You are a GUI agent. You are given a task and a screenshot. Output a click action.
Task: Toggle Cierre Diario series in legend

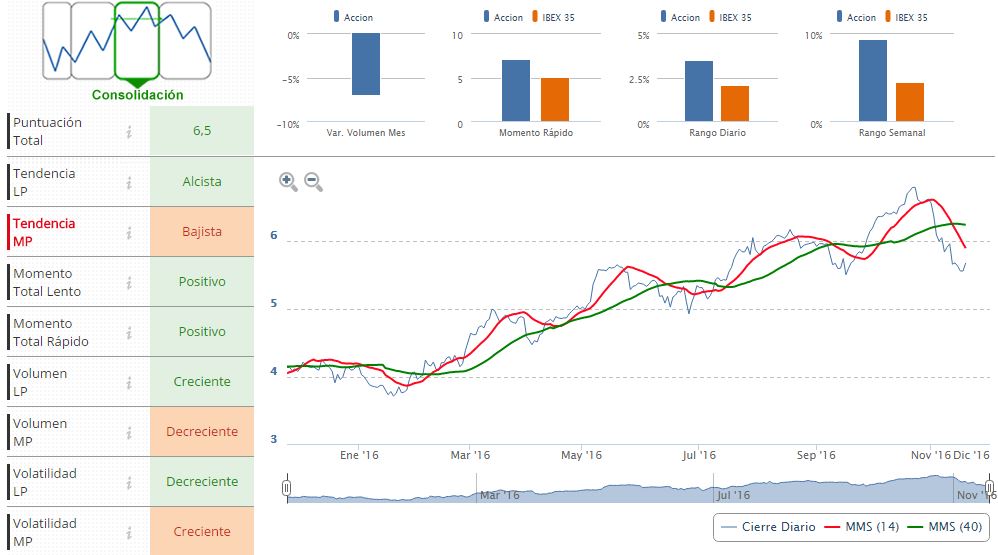tap(768, 527)
